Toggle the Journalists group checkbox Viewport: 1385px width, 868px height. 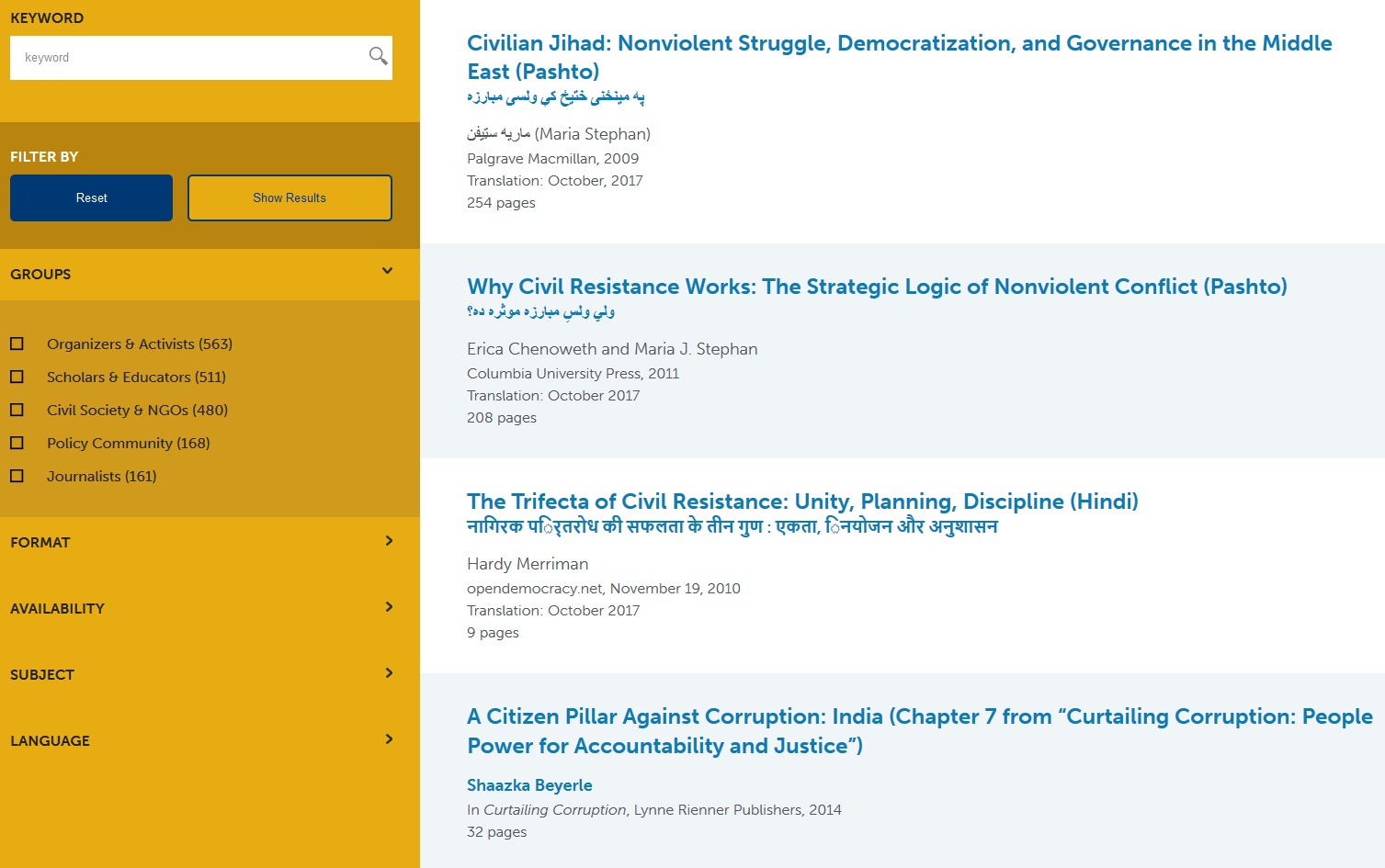click(17, 476)
